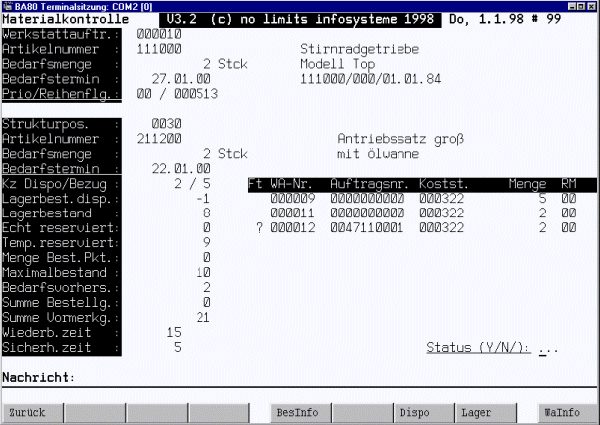Maximize the terminal session window
The image size is (600, 425).
pos(579,6)
